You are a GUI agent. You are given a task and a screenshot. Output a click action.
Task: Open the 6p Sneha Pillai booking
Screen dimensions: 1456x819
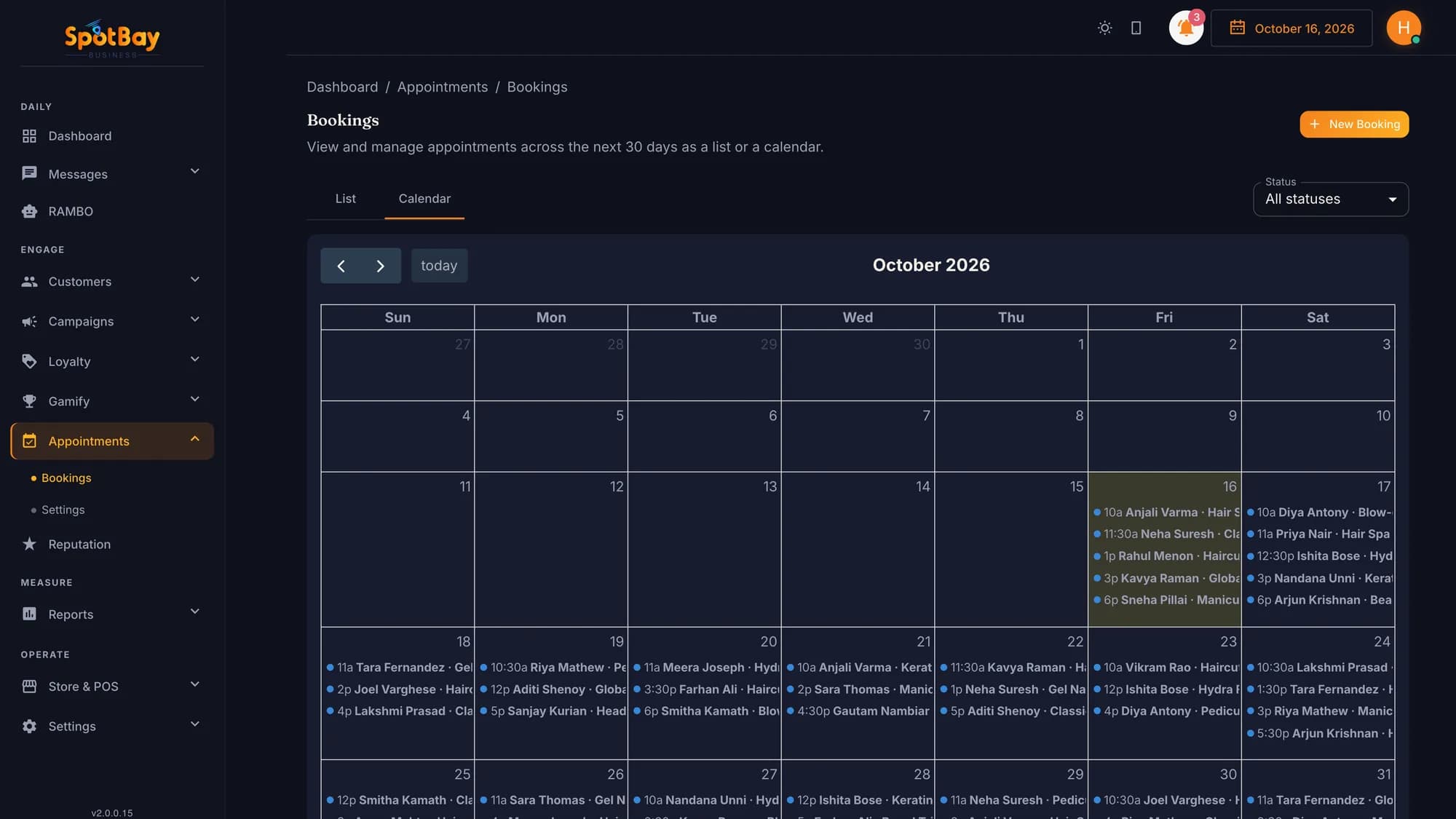pos(1166,601)
